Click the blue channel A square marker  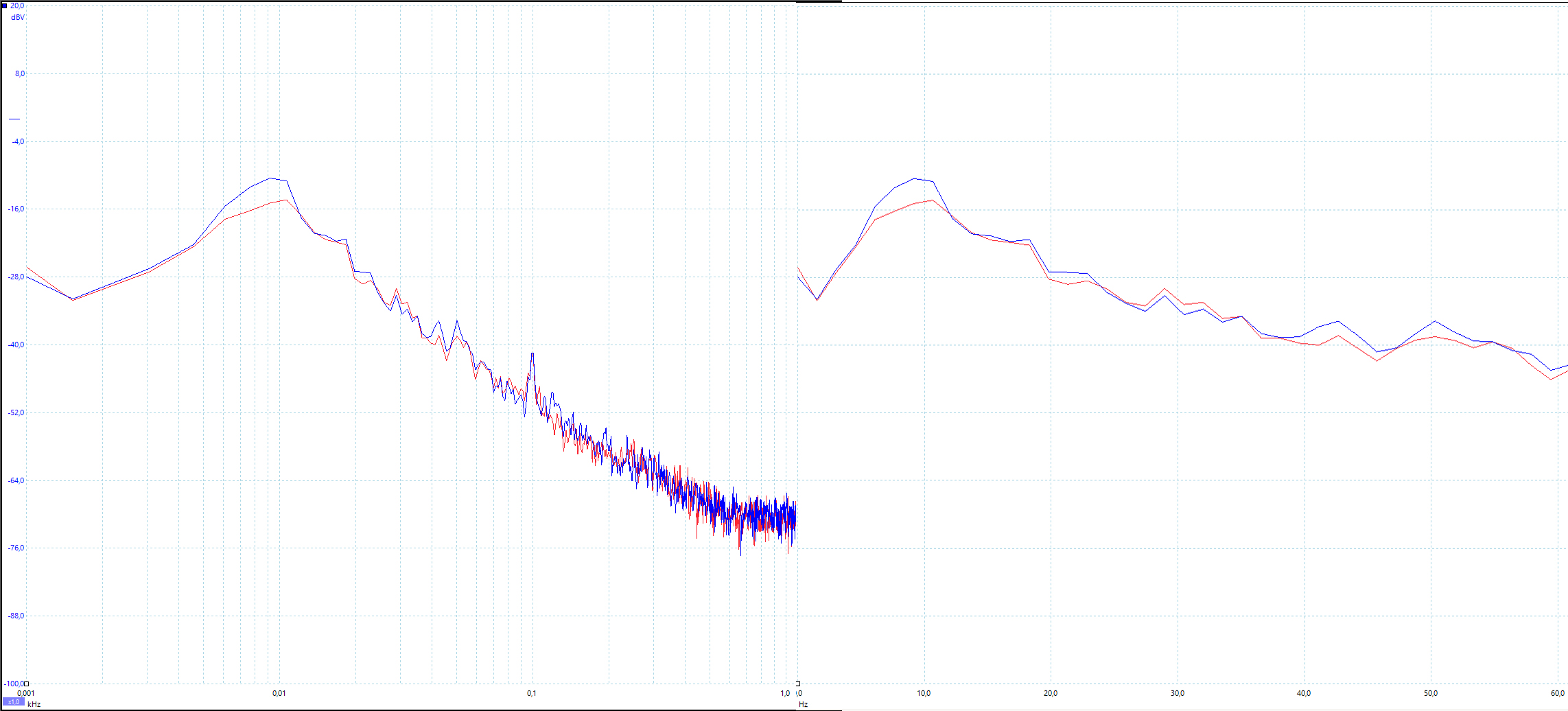pos(5,5)
